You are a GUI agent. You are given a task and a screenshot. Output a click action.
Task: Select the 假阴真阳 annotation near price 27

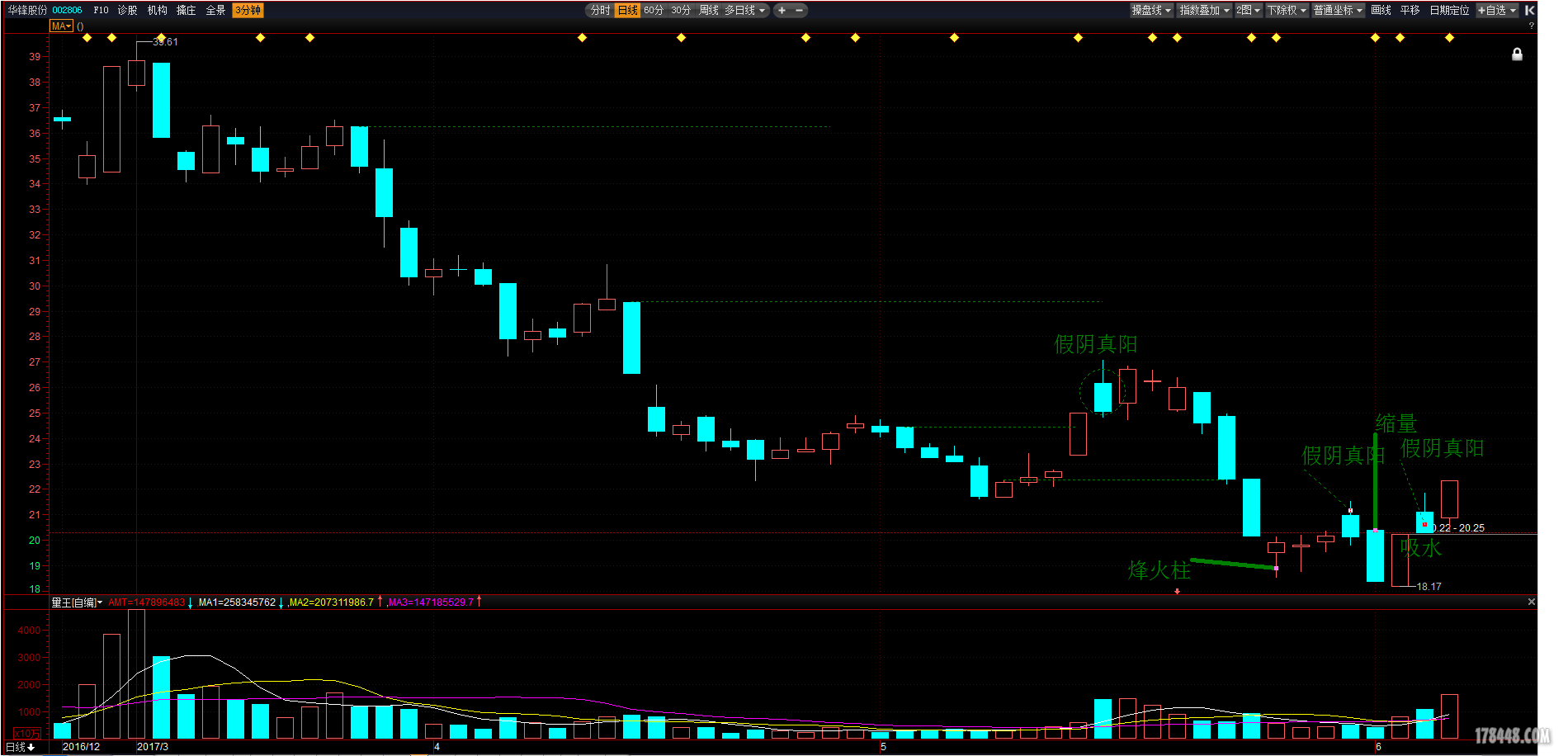[1095, 344]
